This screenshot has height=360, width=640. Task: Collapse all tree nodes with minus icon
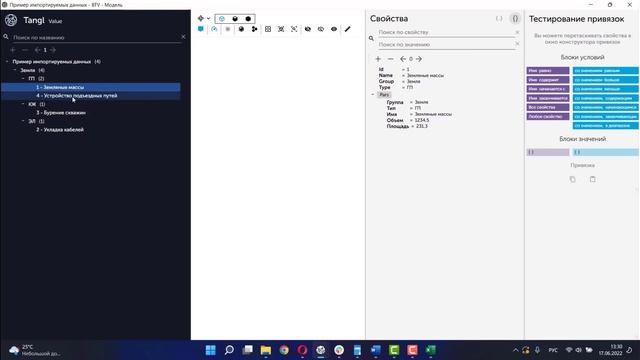tap(25, 50)
